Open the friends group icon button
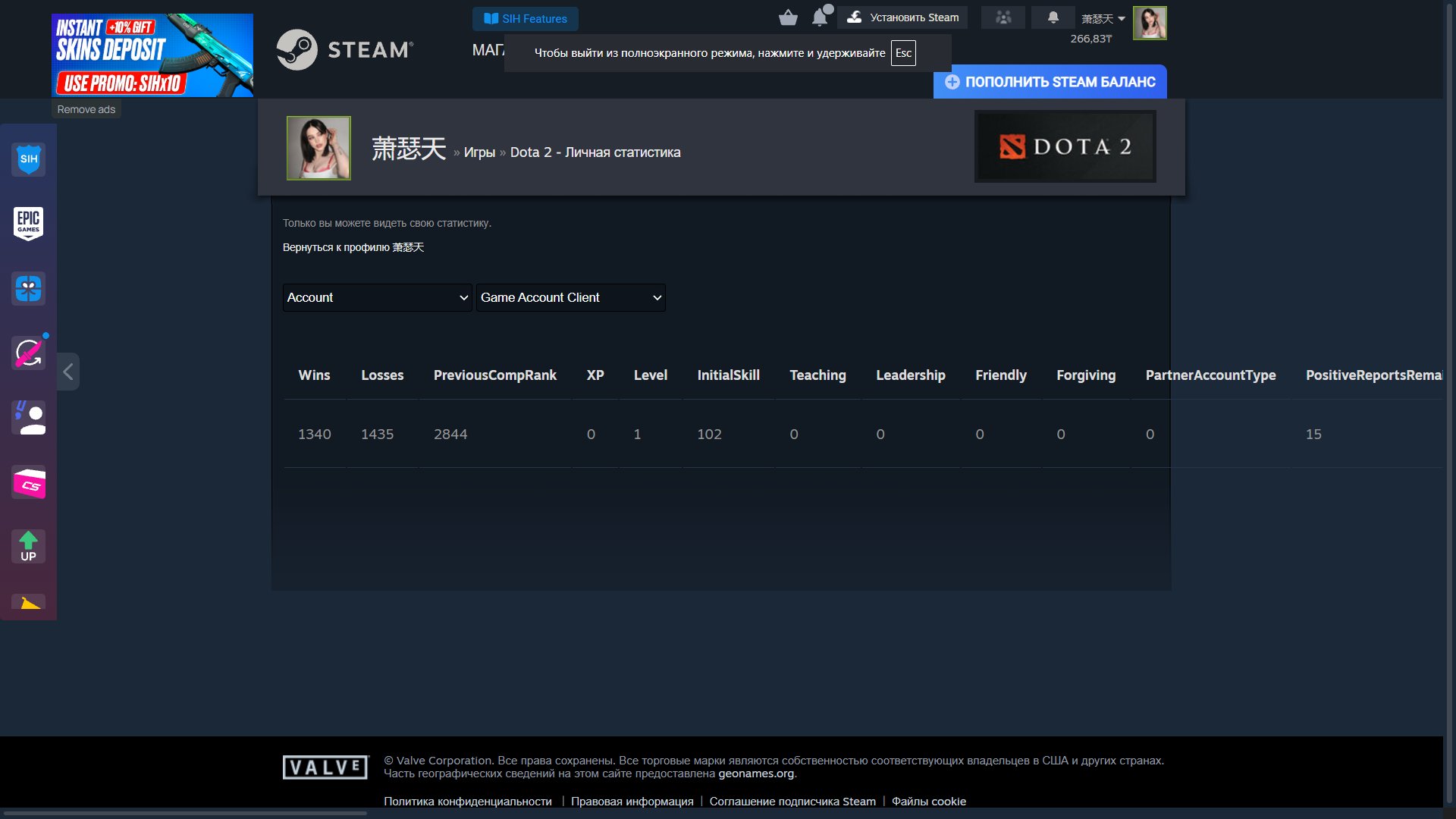The width and height of the screenshot is (1456, 819). [1003, 17]
